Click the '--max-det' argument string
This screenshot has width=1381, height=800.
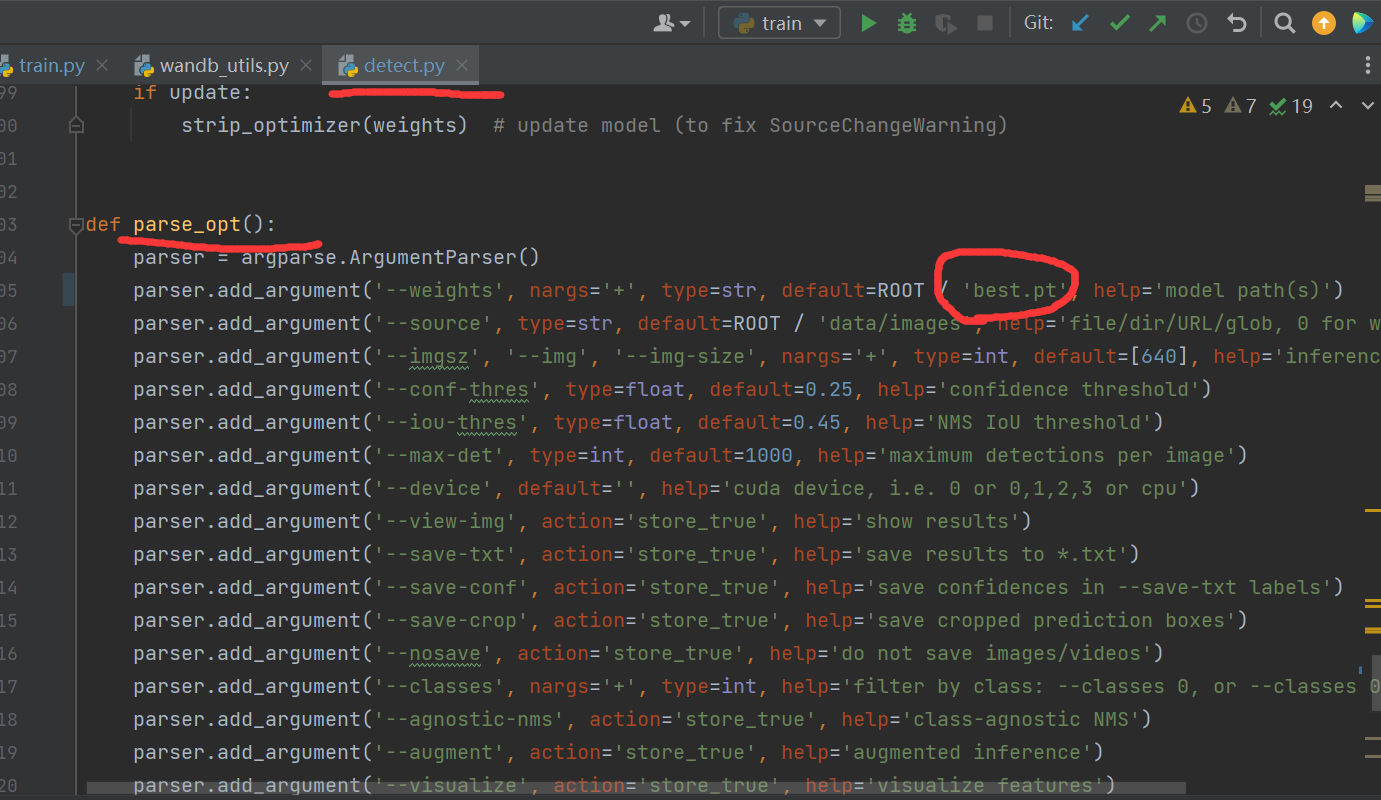point(439,456)
